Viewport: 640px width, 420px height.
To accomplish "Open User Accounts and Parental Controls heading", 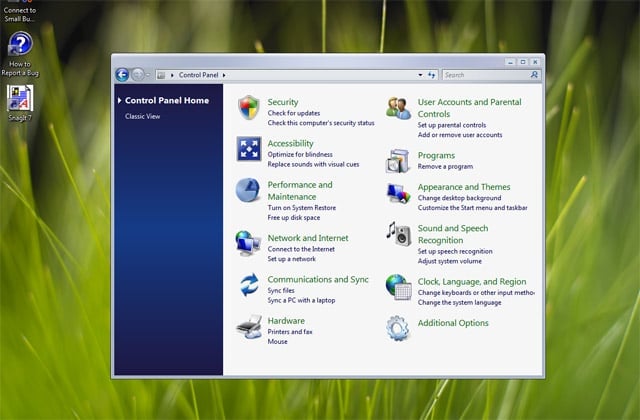I will [x=469, y=108].
